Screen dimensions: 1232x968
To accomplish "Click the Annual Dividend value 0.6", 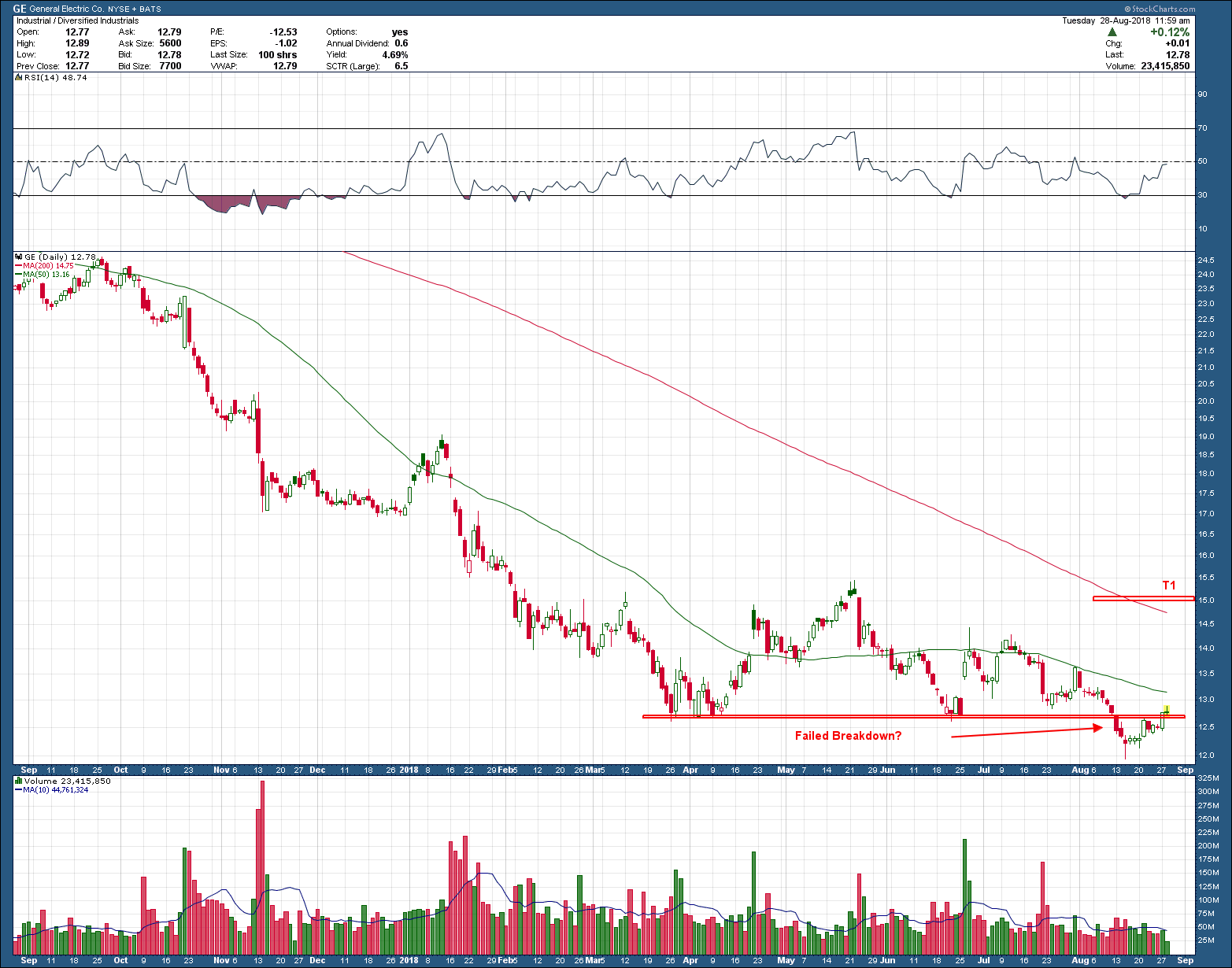I will [401, 43].
